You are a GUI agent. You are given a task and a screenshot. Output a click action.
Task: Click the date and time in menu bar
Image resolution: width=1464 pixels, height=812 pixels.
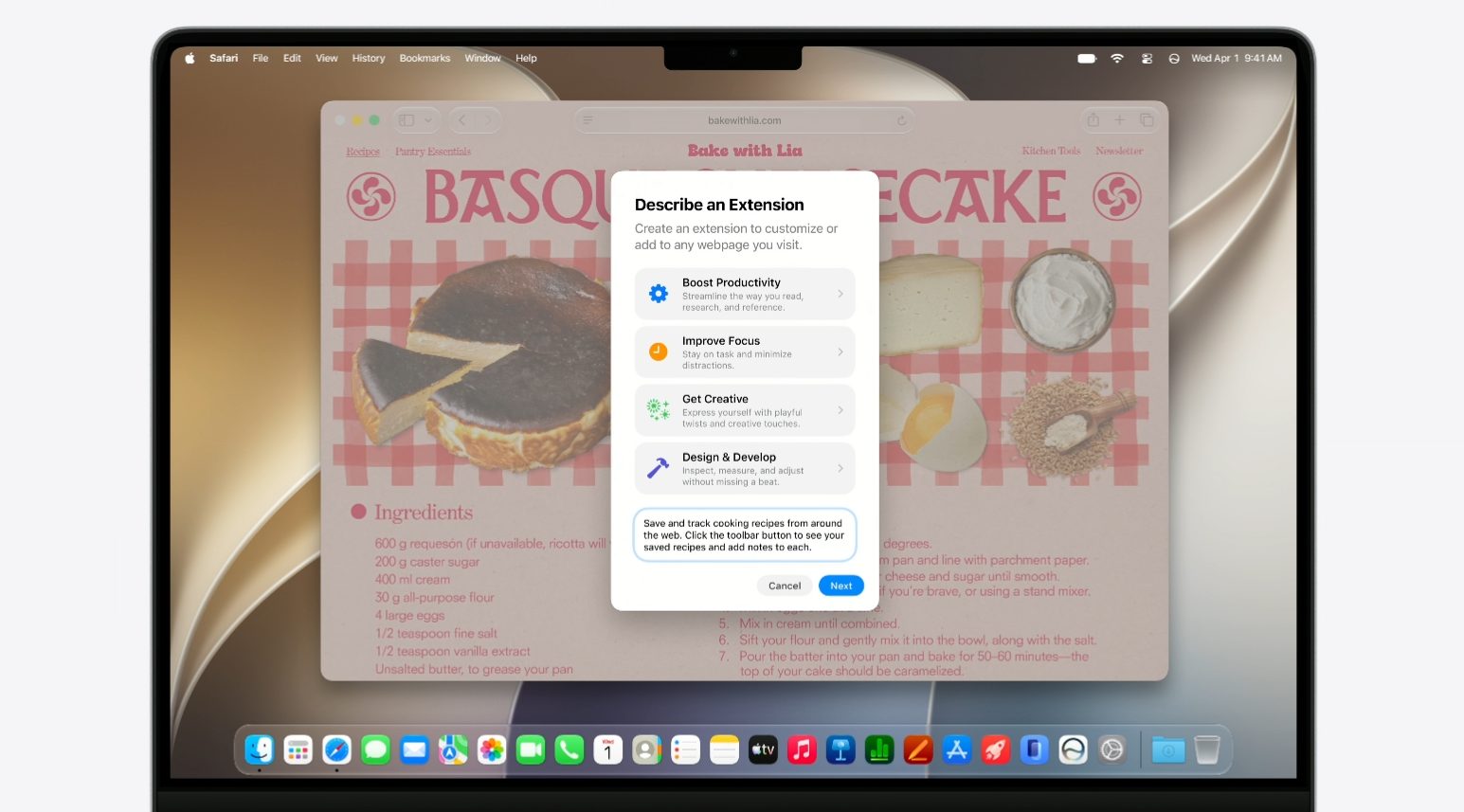click(x=1237, y=58)
